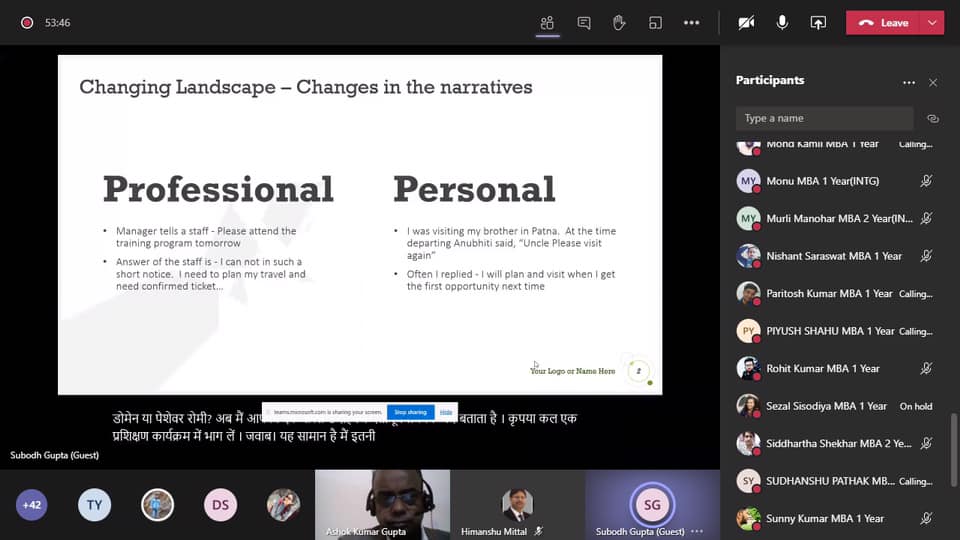Open the share content tray
This screenshot has height=540, width=960.
[x=818, y=23]
